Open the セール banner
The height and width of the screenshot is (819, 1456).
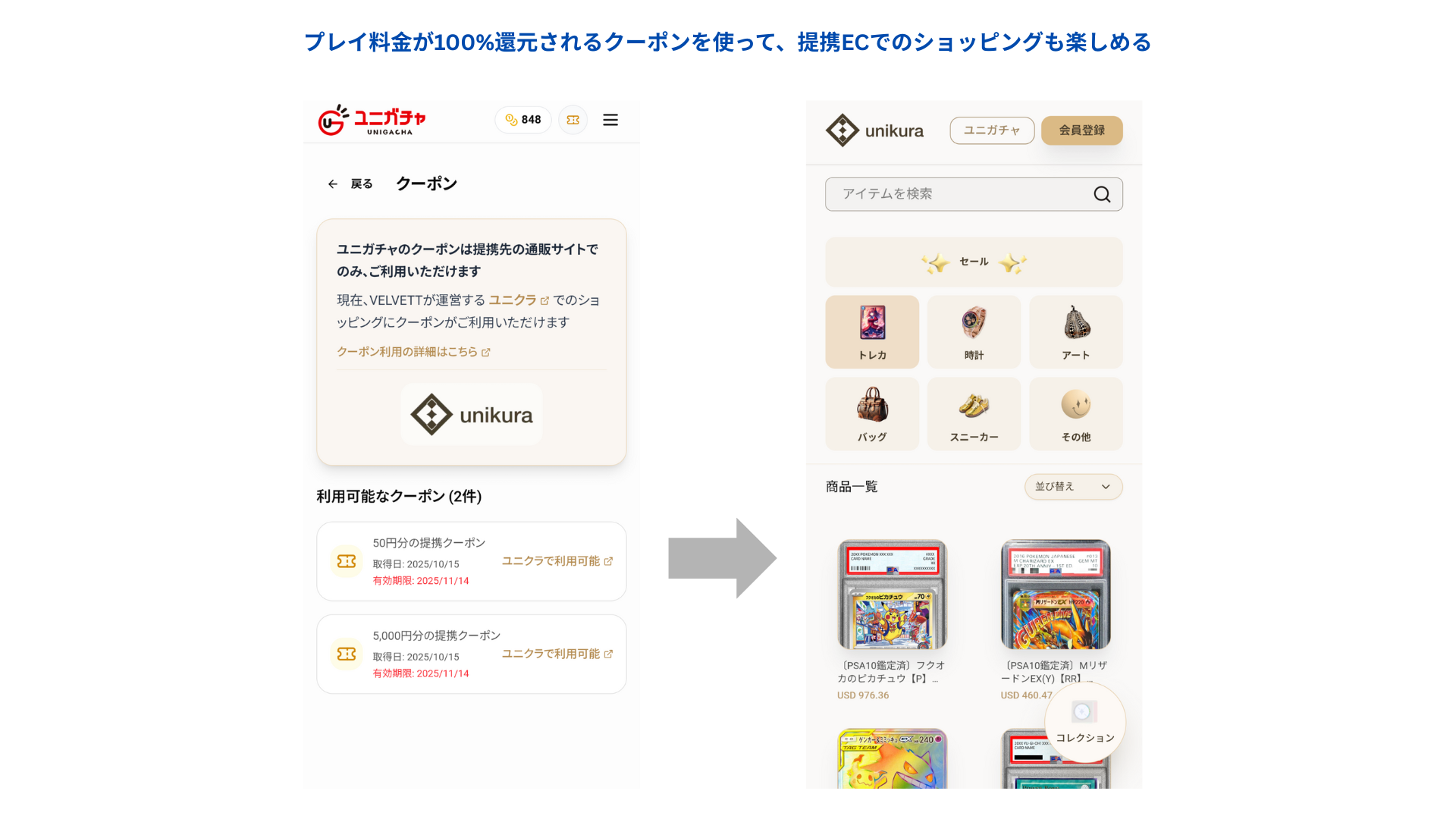pyautogui.click(x=974, y=262)
